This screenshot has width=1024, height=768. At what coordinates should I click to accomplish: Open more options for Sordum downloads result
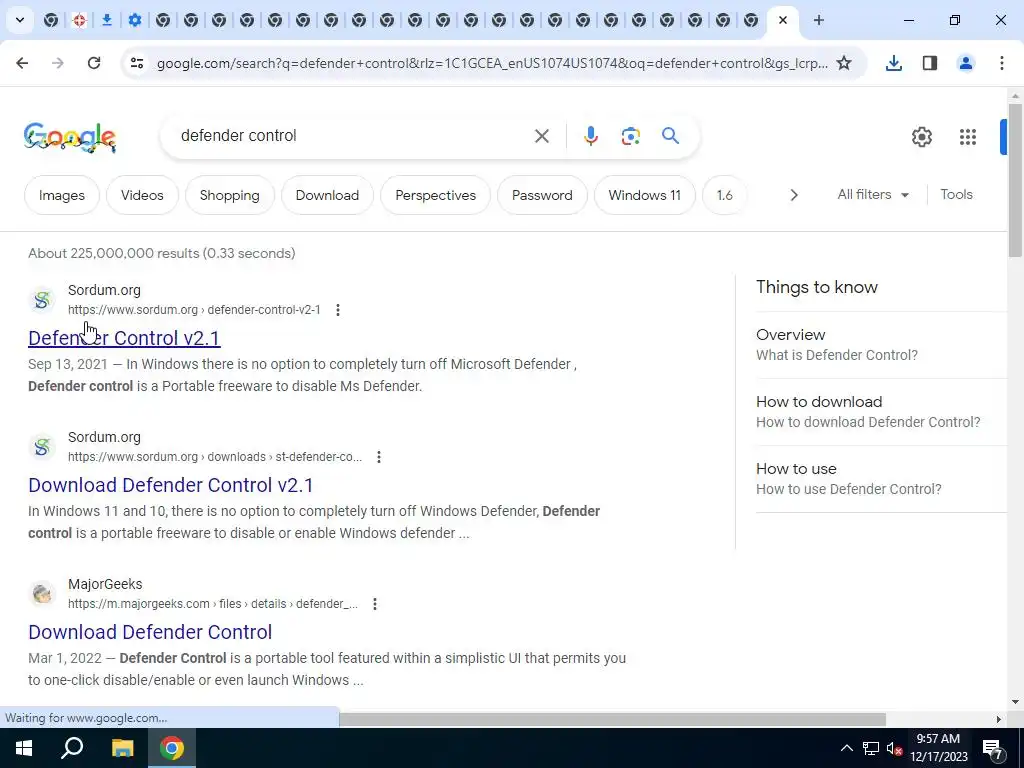pyautogui.click(x=379, y=456)
